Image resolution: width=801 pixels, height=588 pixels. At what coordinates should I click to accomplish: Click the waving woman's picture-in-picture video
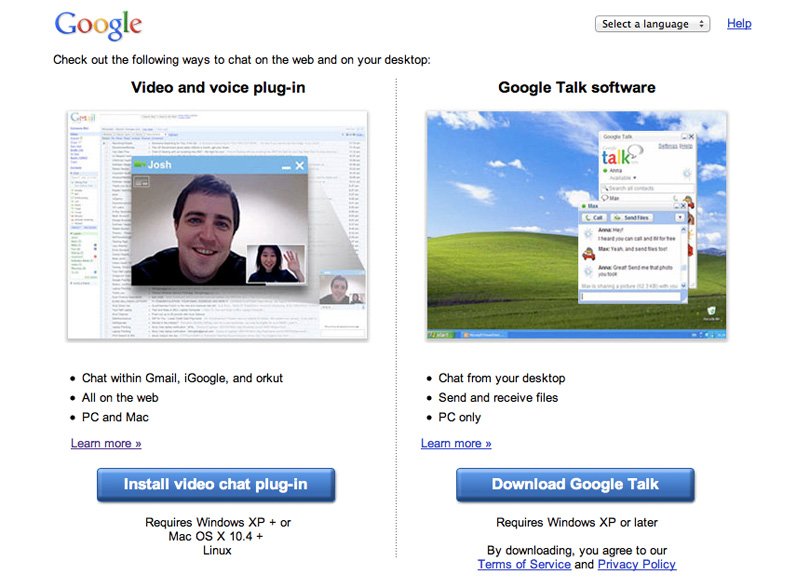[274, 264]
